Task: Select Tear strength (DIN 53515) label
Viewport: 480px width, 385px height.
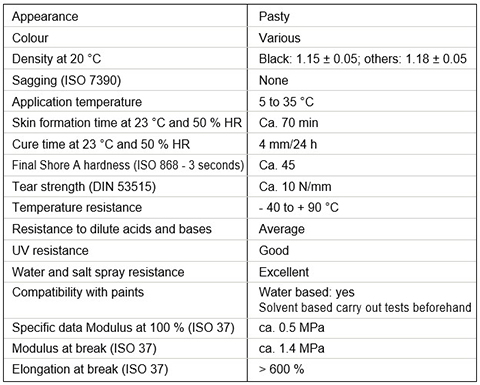Action: (x=84, y=186)
